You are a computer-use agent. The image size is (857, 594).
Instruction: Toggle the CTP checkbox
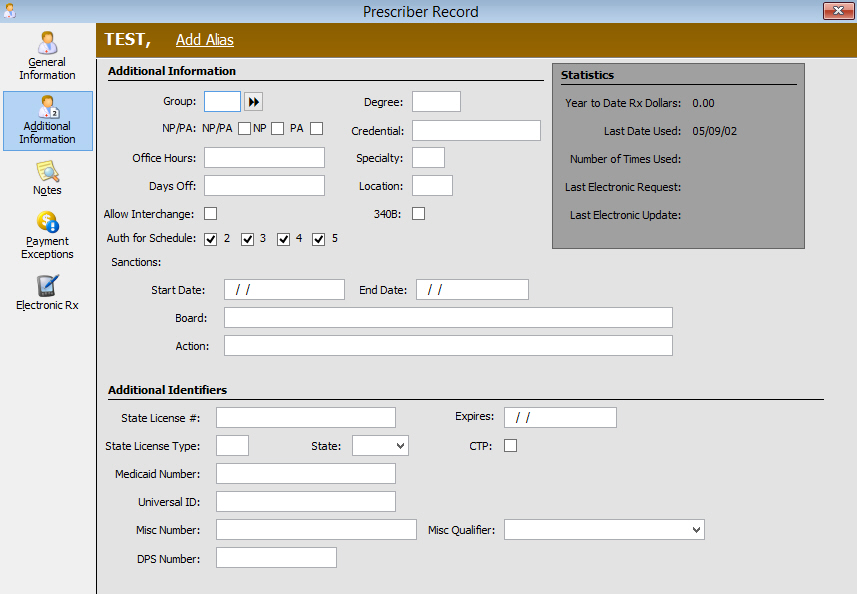[x=511, y=446]
